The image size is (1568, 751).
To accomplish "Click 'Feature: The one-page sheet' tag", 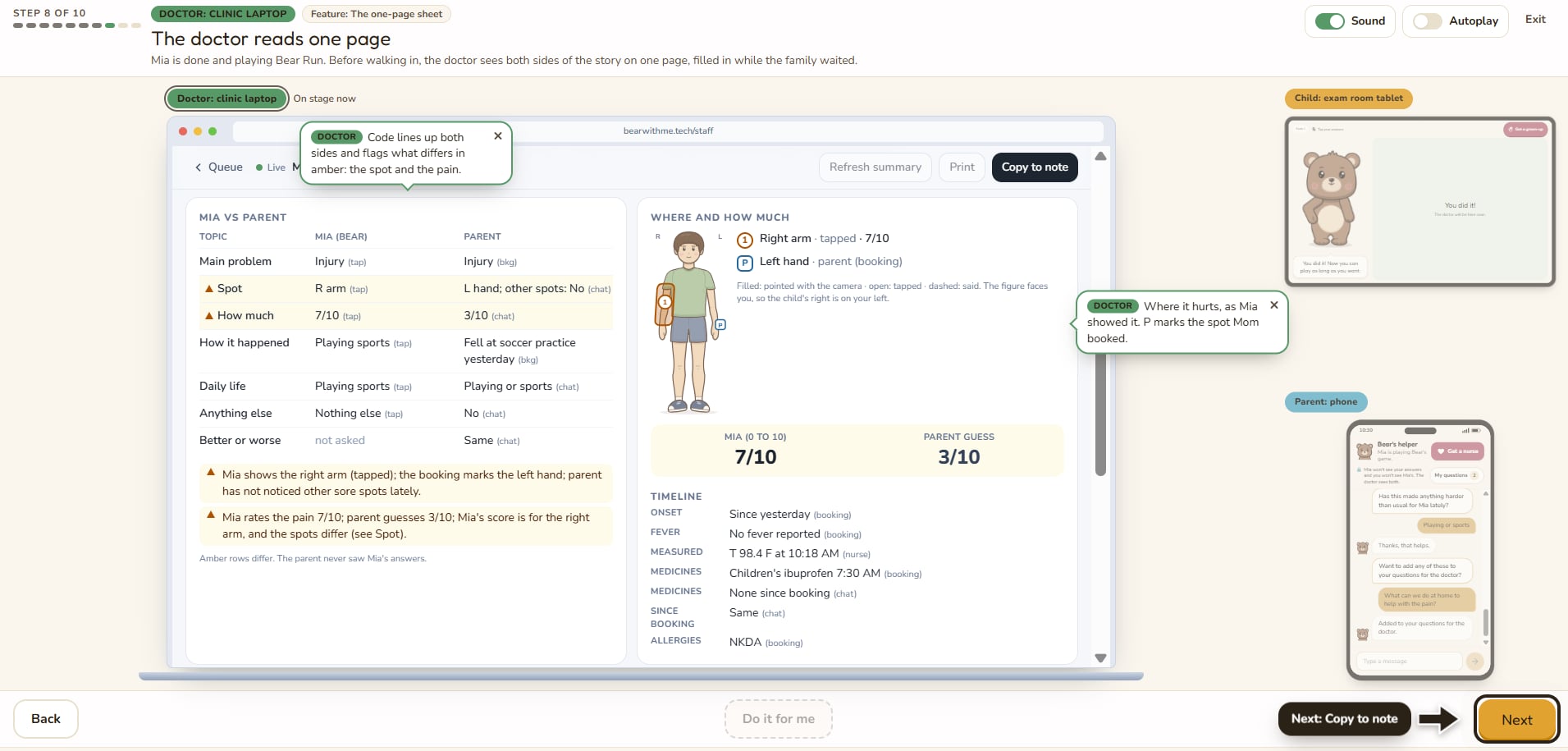I will click(x=377, y=14).
